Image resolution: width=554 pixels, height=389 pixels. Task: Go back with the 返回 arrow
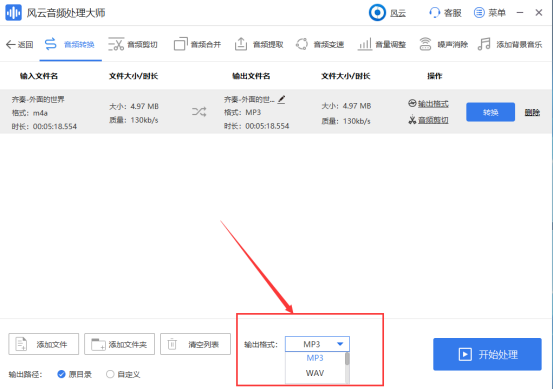pos(20,45)
